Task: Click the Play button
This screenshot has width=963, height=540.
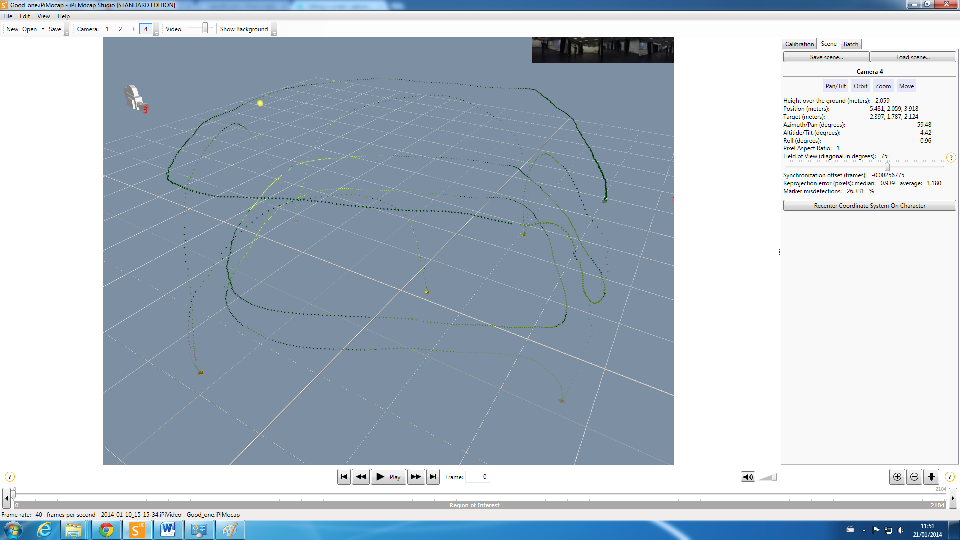Action: (x=388, y=477)
